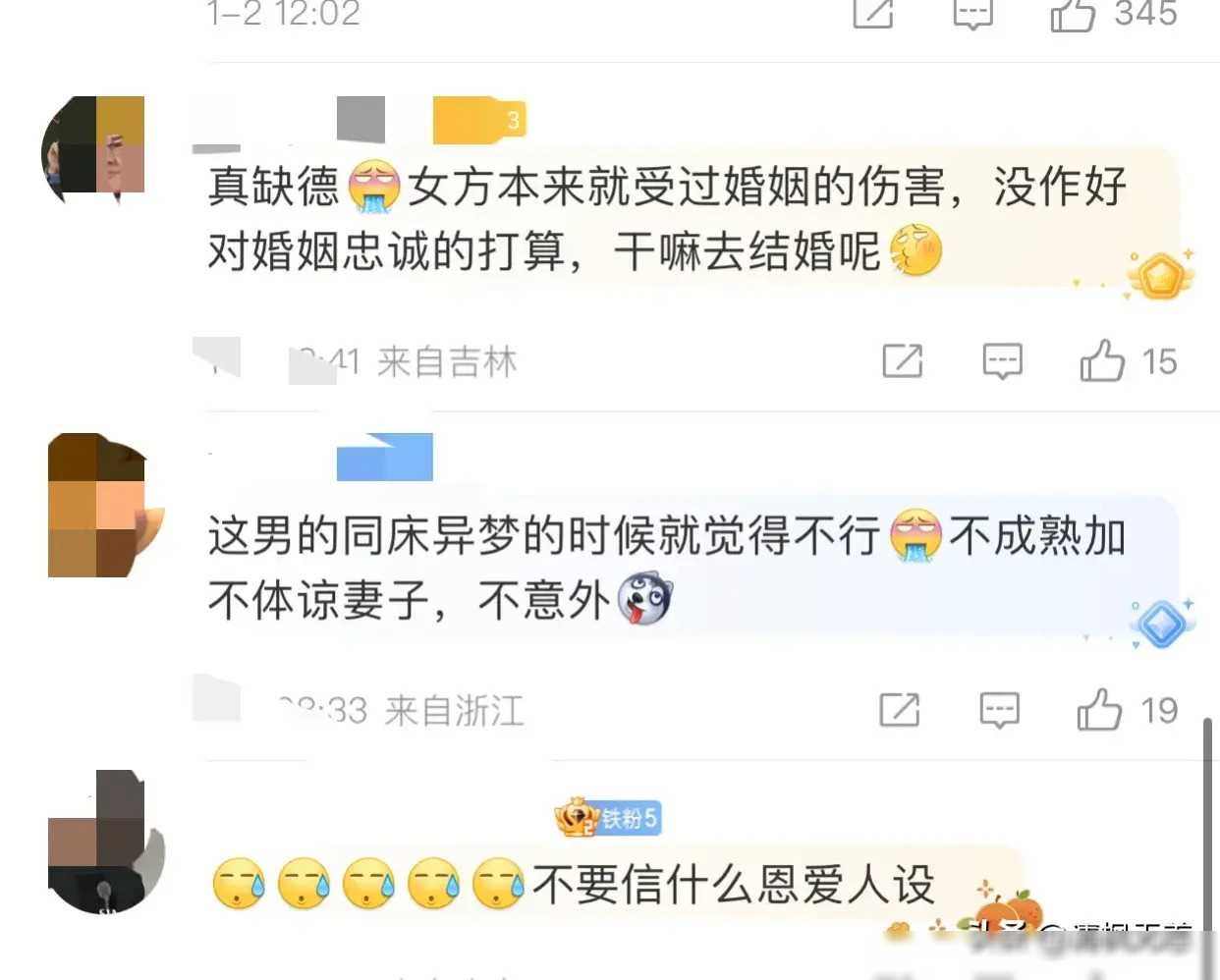Tap the comment text starting 这男的同床异梦
This screenshot has height=980, width=1220.
coord(667,568)
